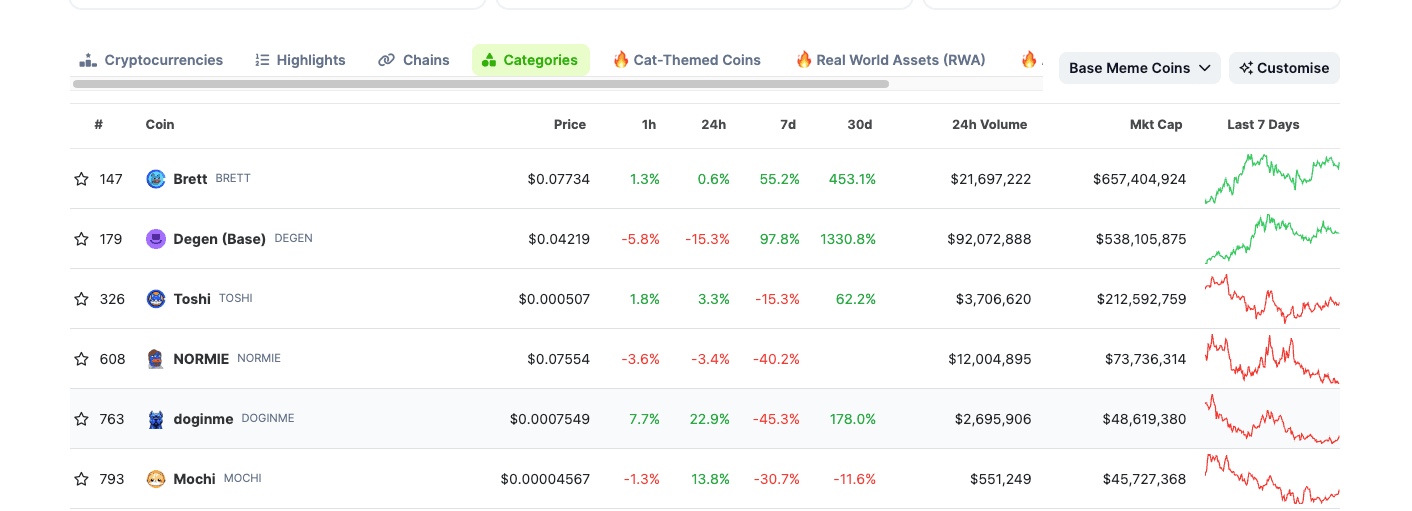The width and height of the screenshot is (1412, 511).
Task: Click the fire icon beside Cat-Themed Coins
Action: click(x=621, y=60)
